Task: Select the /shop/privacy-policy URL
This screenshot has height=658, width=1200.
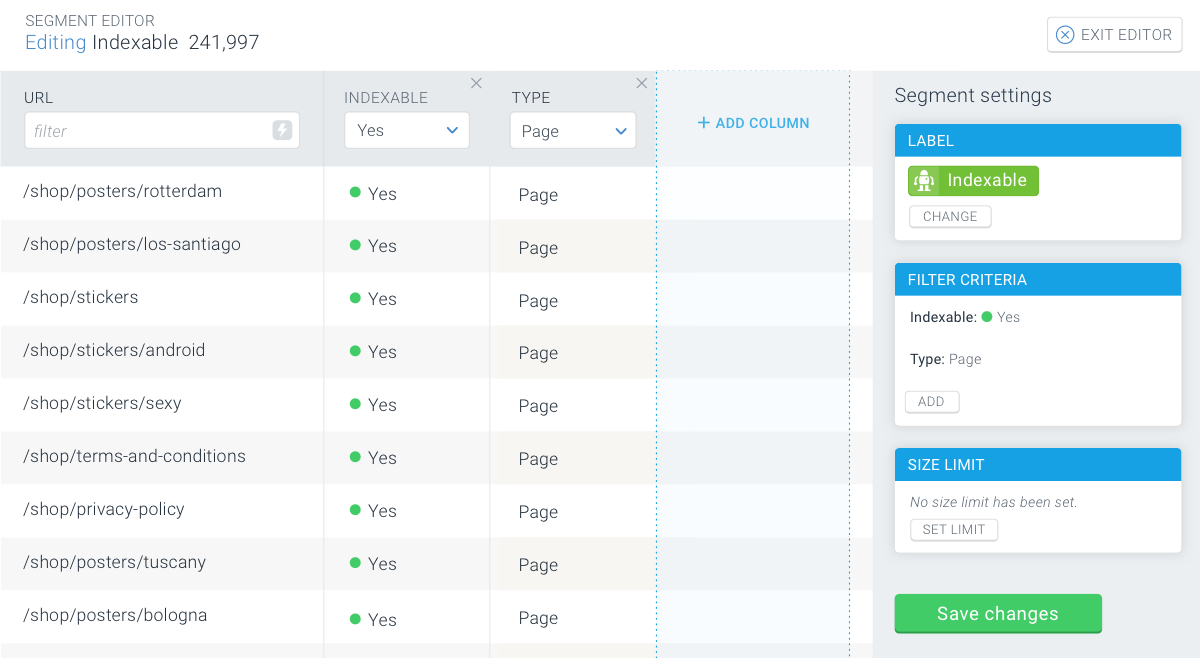Action: [104, 509]
